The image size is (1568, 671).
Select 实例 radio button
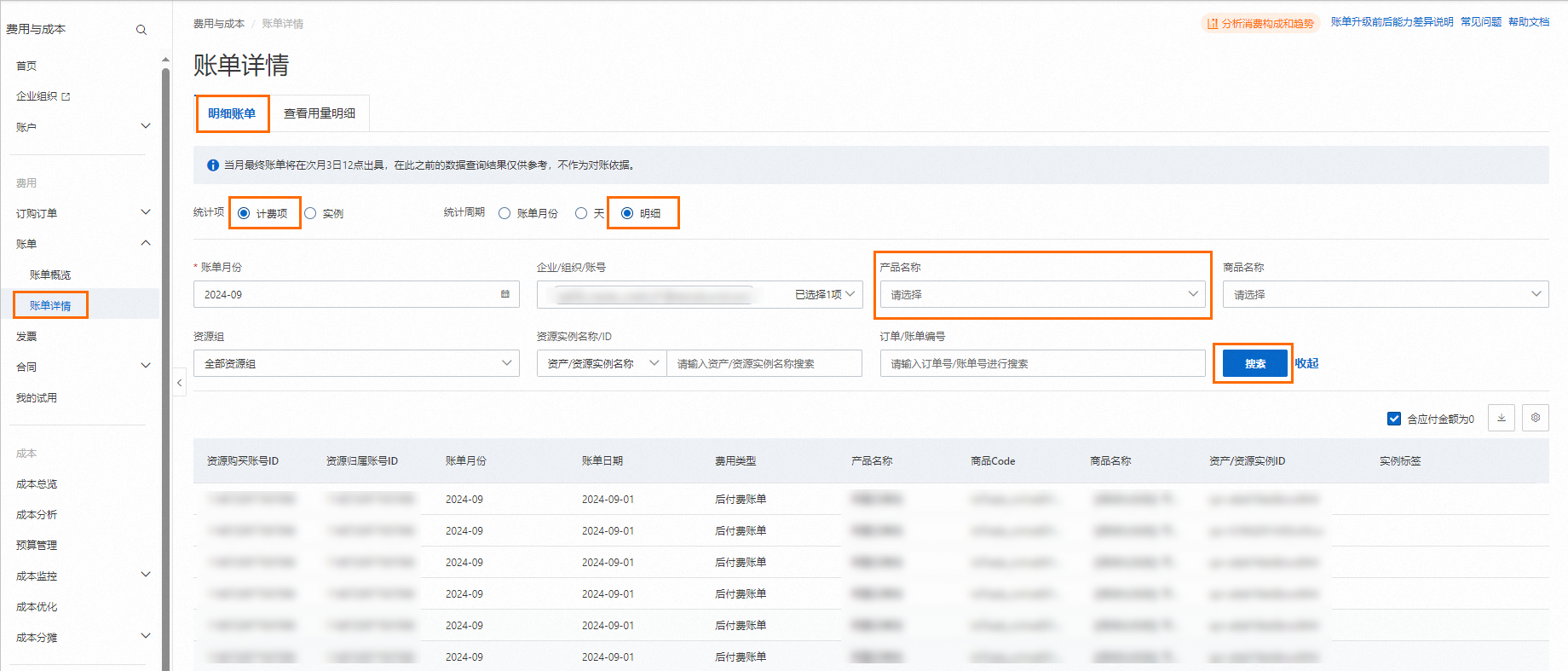tap(310, 213)
